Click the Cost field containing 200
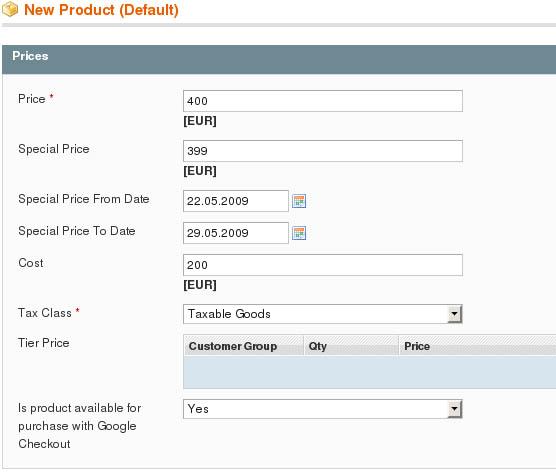 323,265
